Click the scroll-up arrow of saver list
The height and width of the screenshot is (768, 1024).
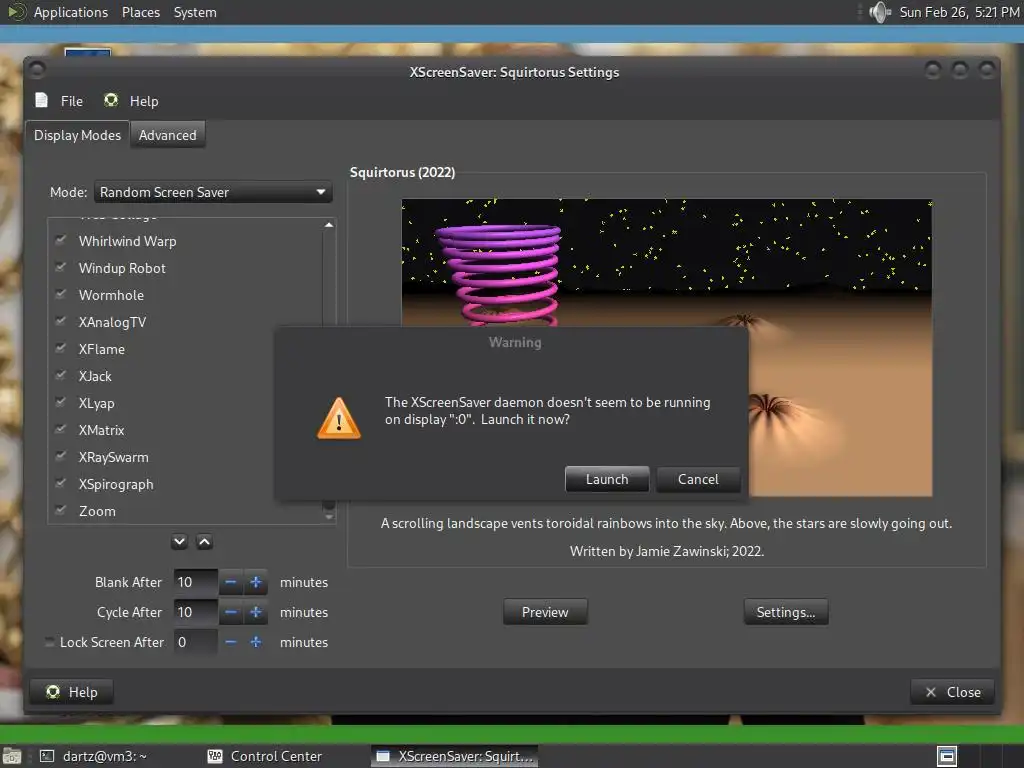coord(328,225)
